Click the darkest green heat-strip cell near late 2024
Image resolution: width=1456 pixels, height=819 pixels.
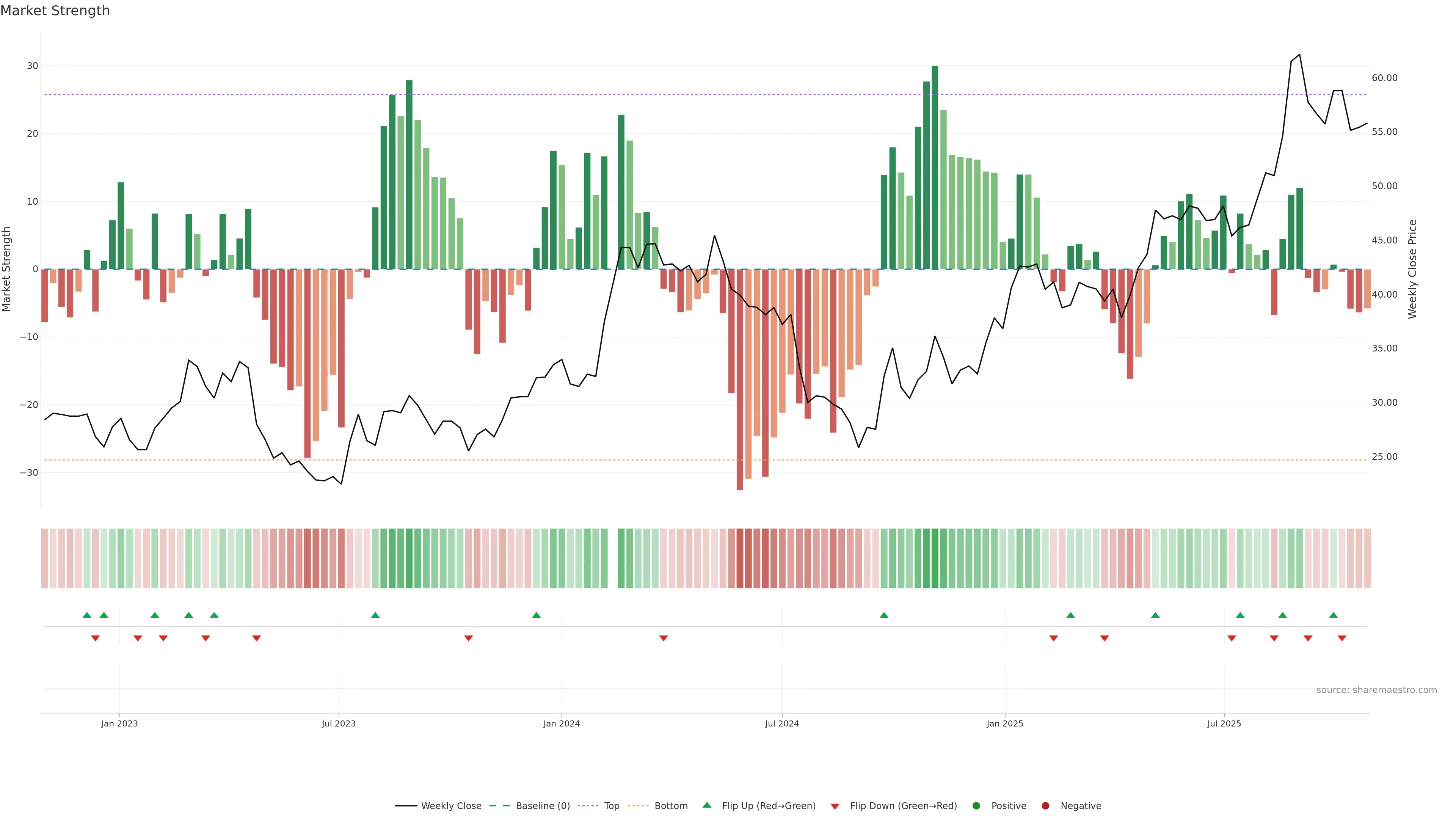tap(935, 559)
